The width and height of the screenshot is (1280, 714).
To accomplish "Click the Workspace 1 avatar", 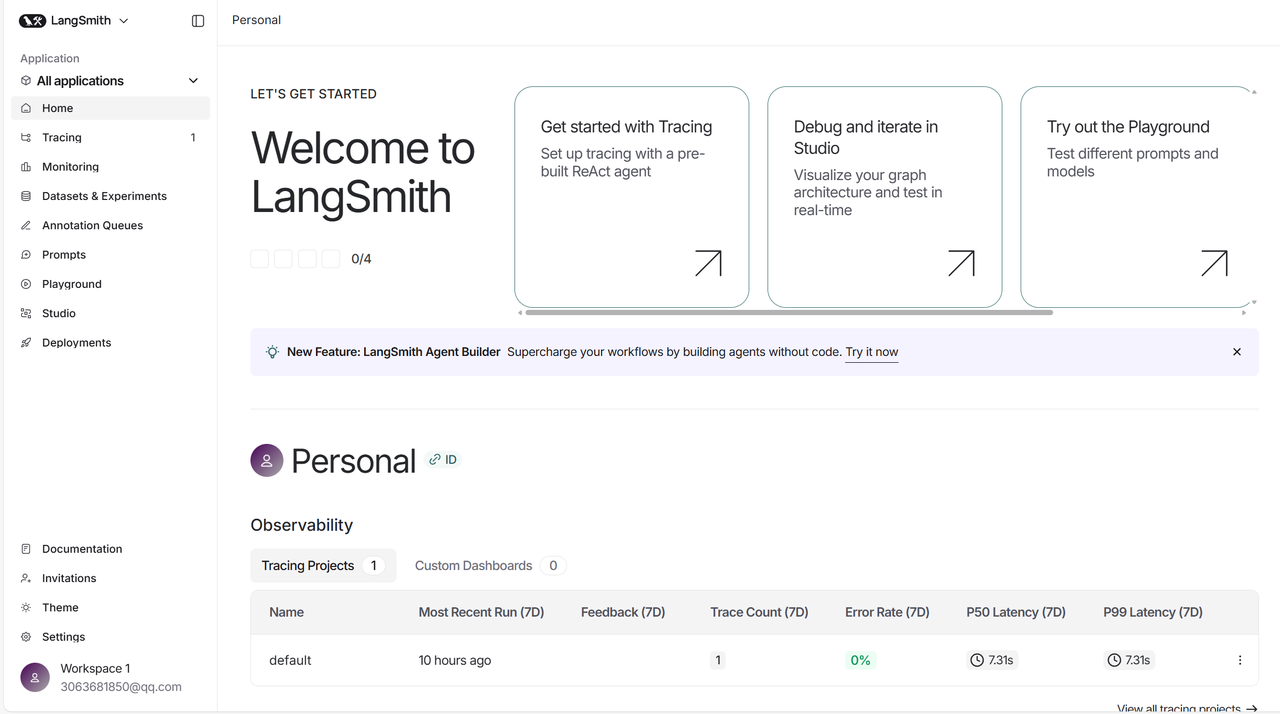I will pyautogui.click(x=35, y=677).
